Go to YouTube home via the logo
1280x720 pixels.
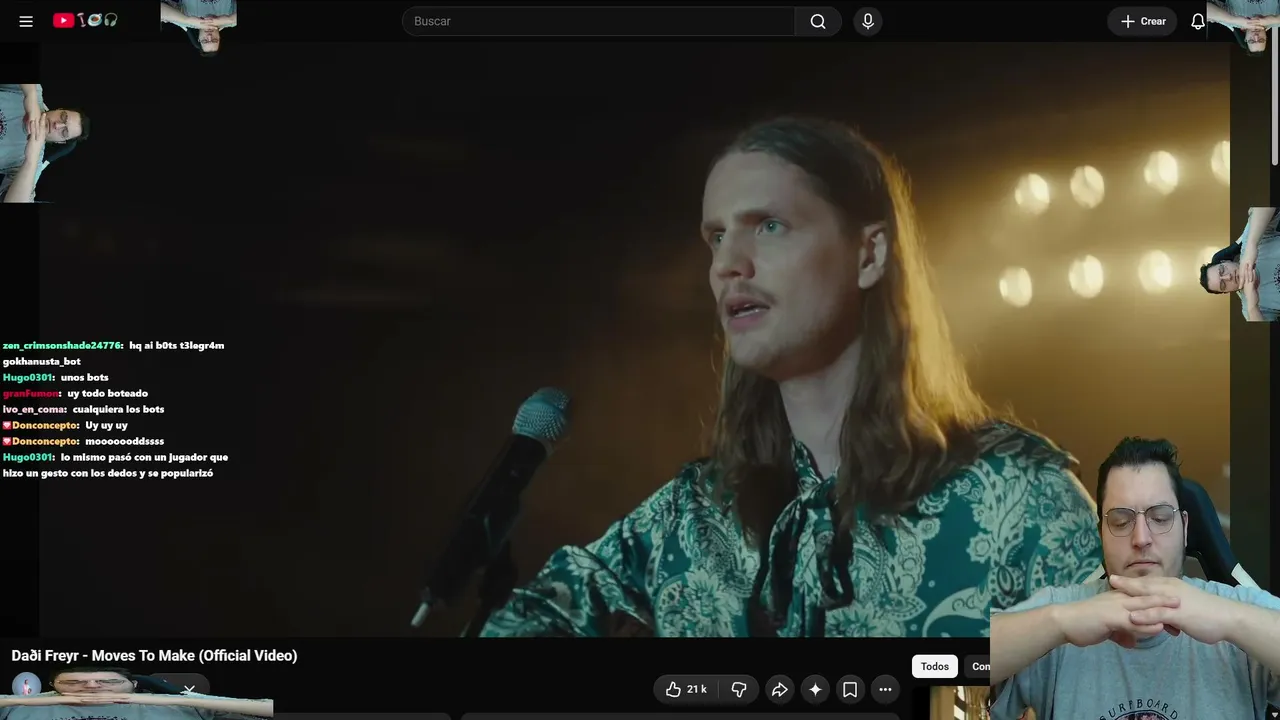(x=85, y=20)
